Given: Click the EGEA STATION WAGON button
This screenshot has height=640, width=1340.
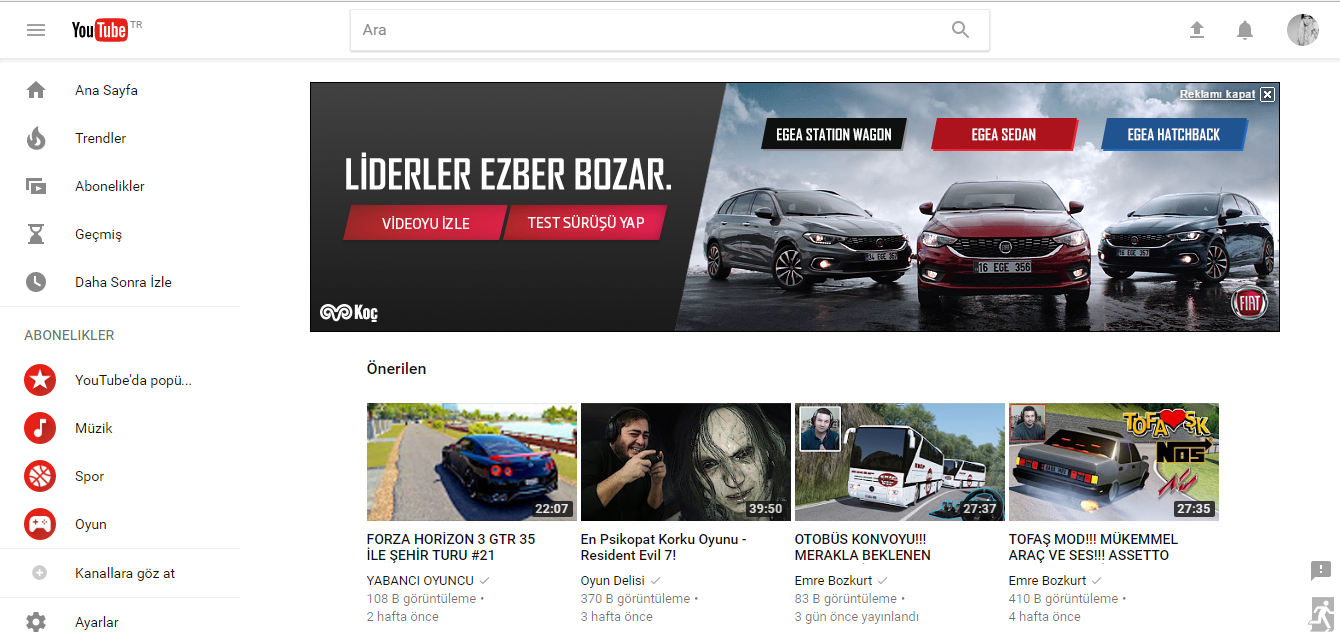Looking at the screenshot, I should 834,134.
